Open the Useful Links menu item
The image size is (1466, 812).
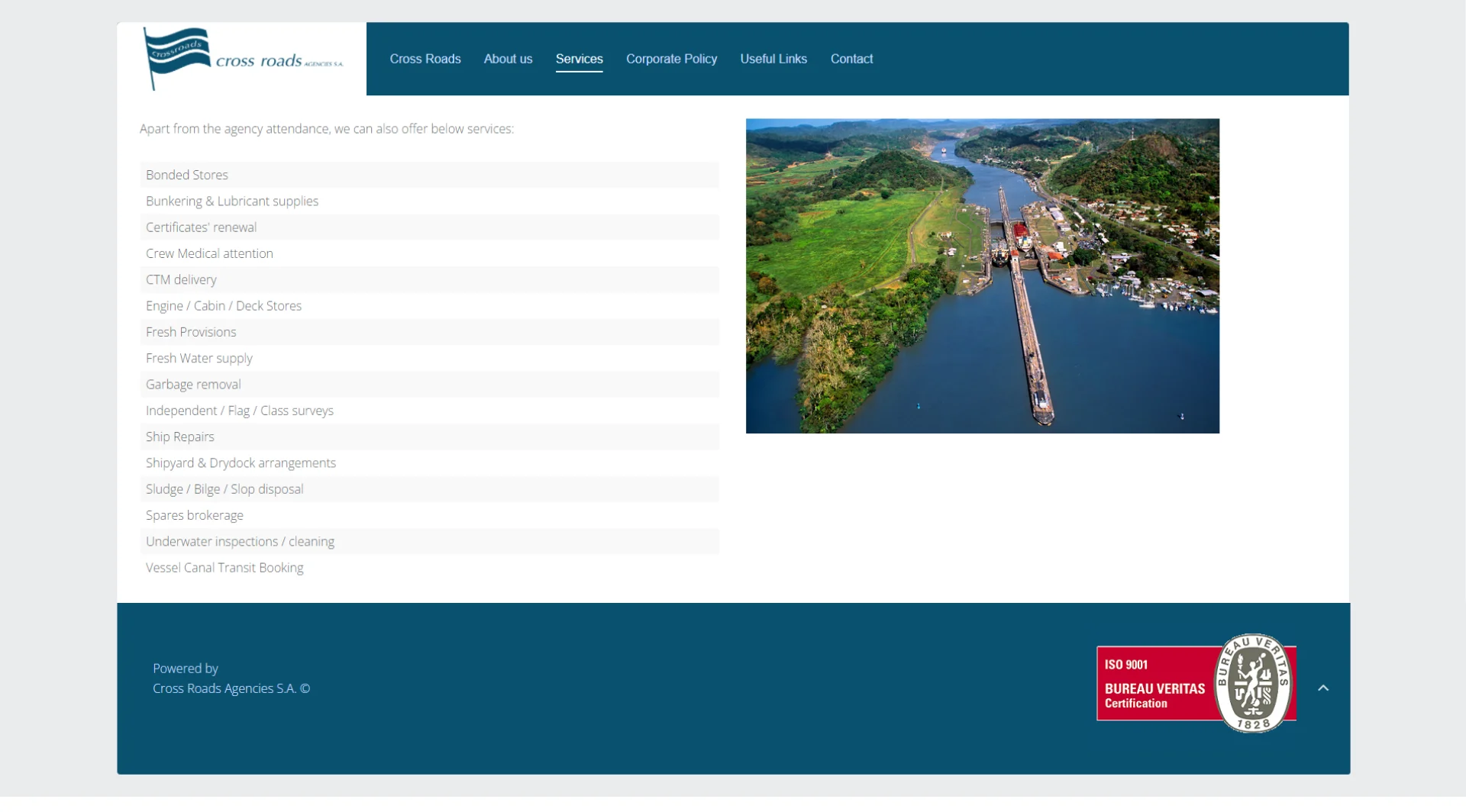[x=773, y=59]
